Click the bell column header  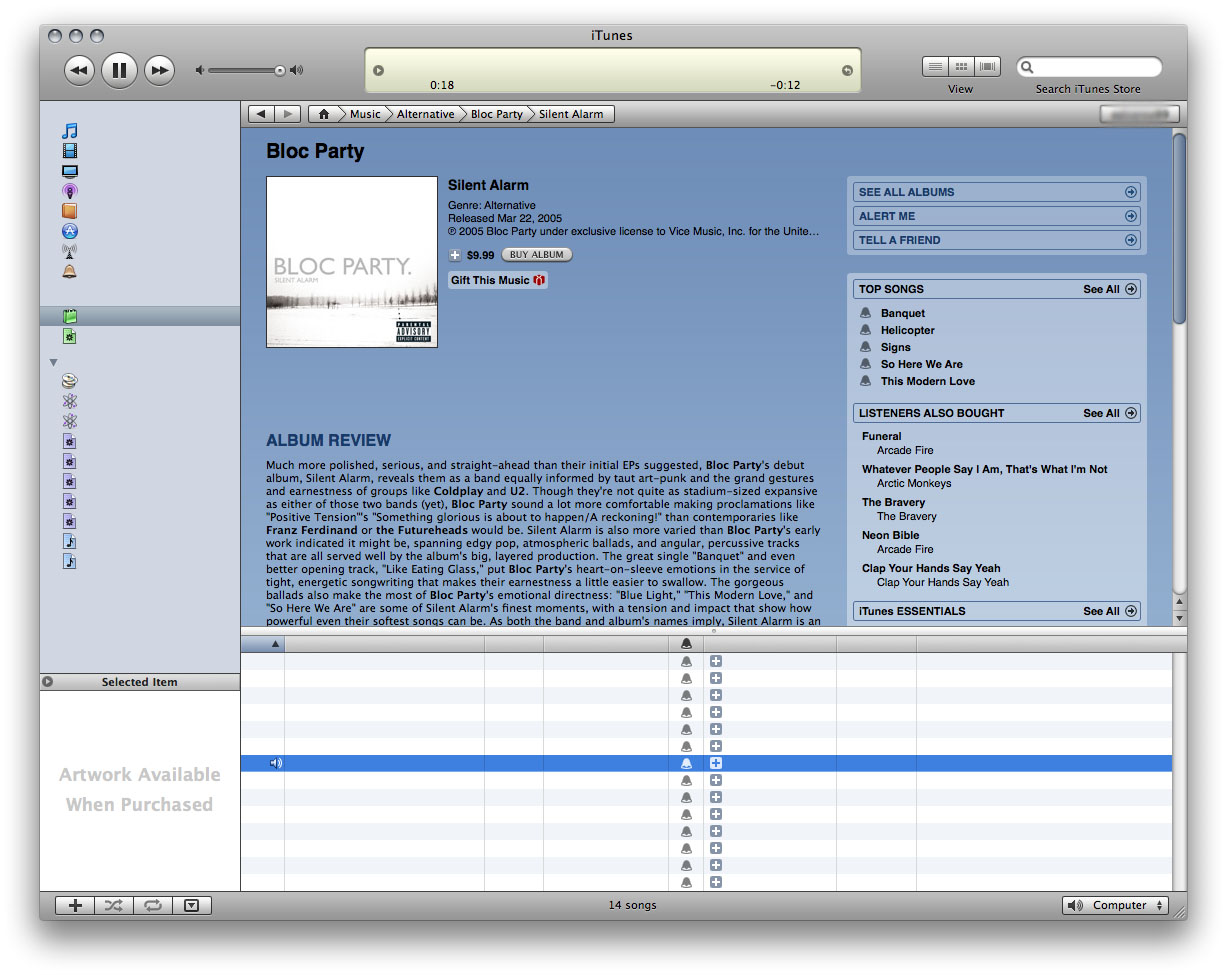(686, 644)
